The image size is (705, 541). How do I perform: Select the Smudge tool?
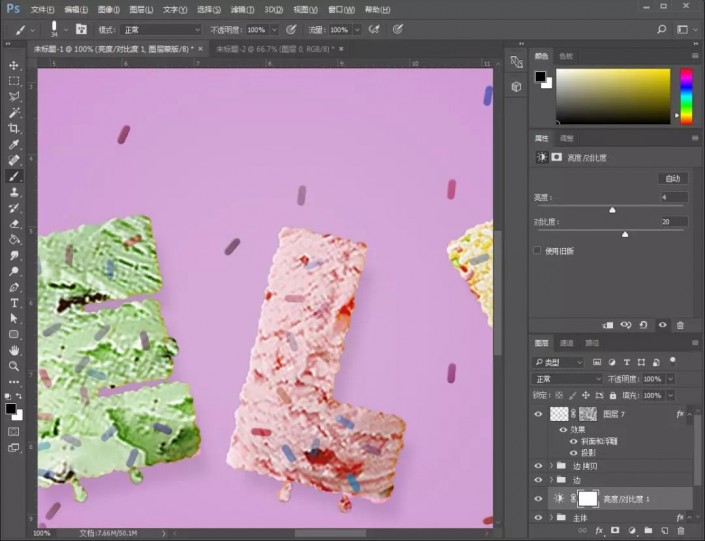coord(14,255)
